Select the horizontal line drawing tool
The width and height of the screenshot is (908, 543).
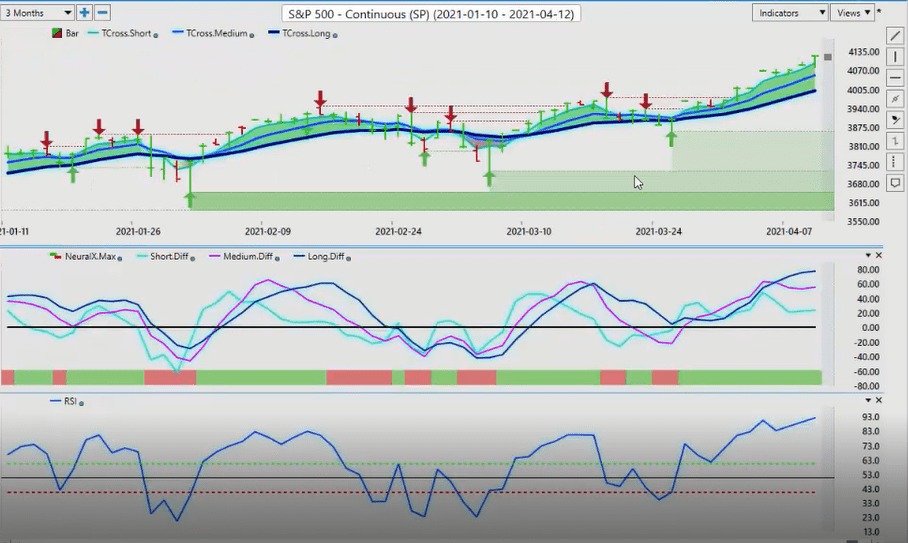[x=895, y=78]
